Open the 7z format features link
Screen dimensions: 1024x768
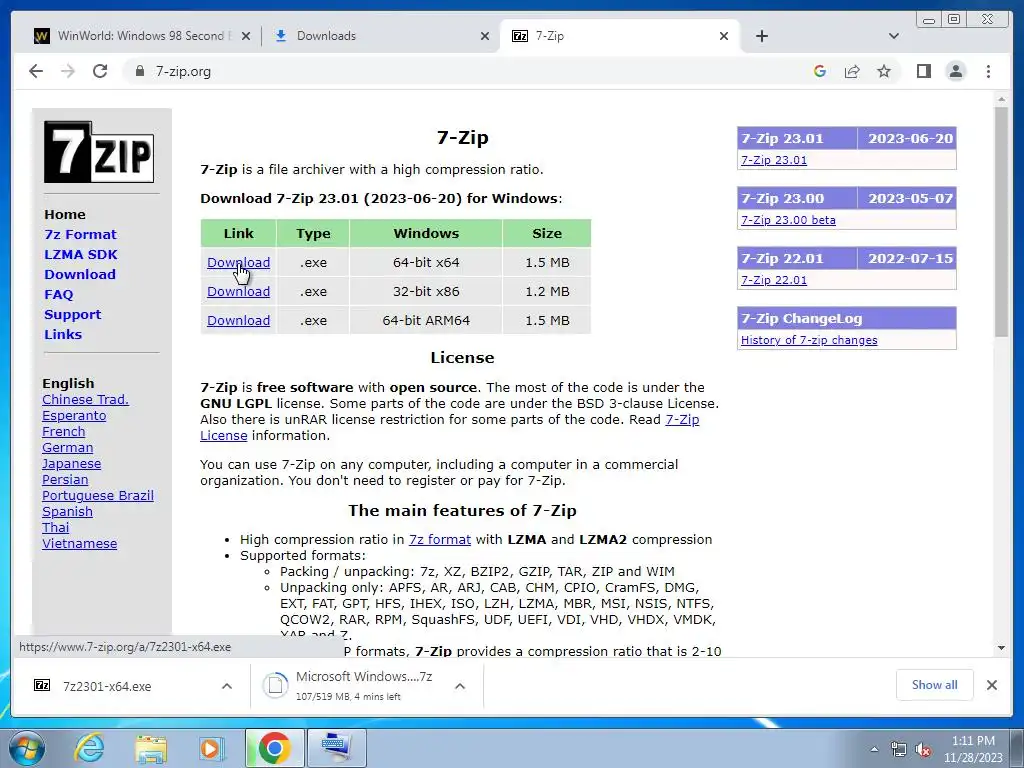[x=440, y=540]
